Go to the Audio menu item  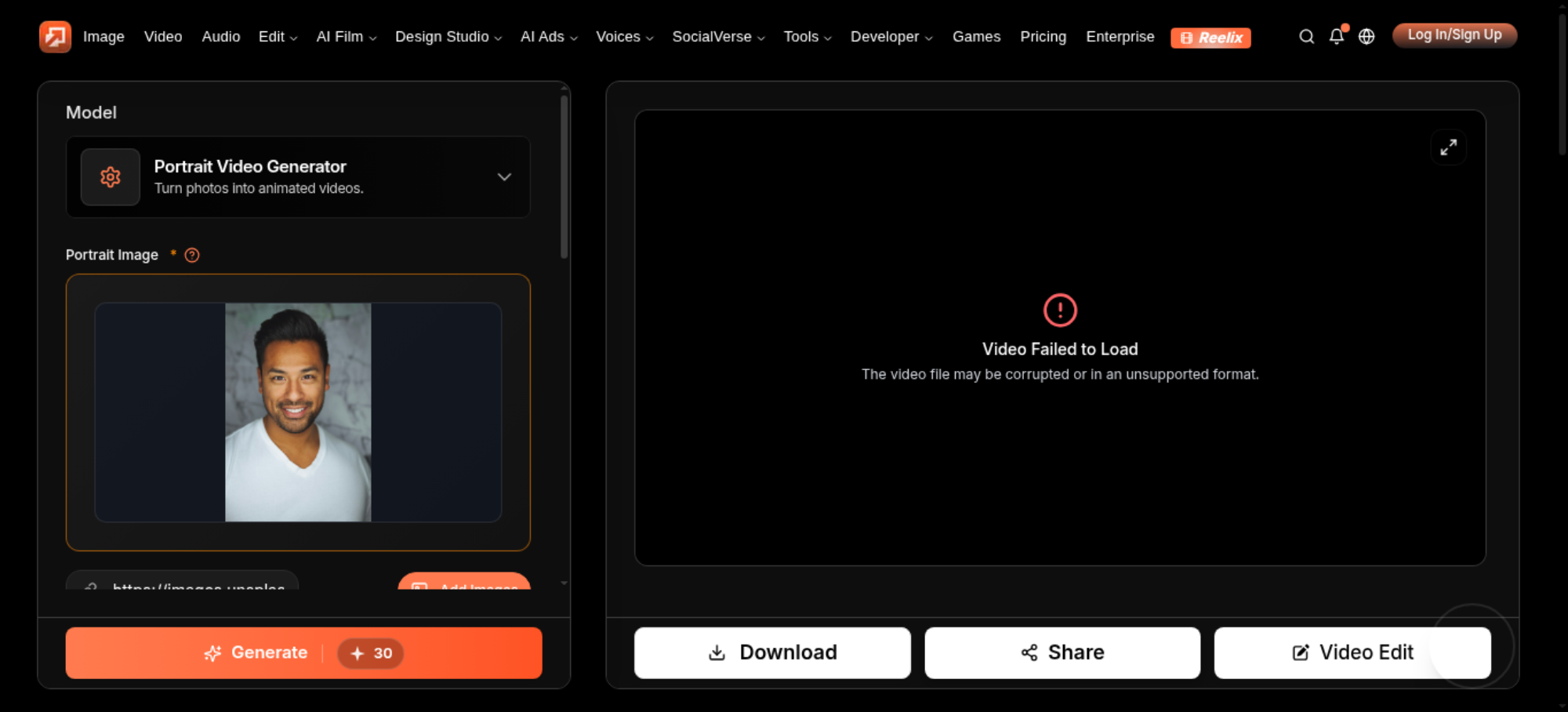pos(221,37)
